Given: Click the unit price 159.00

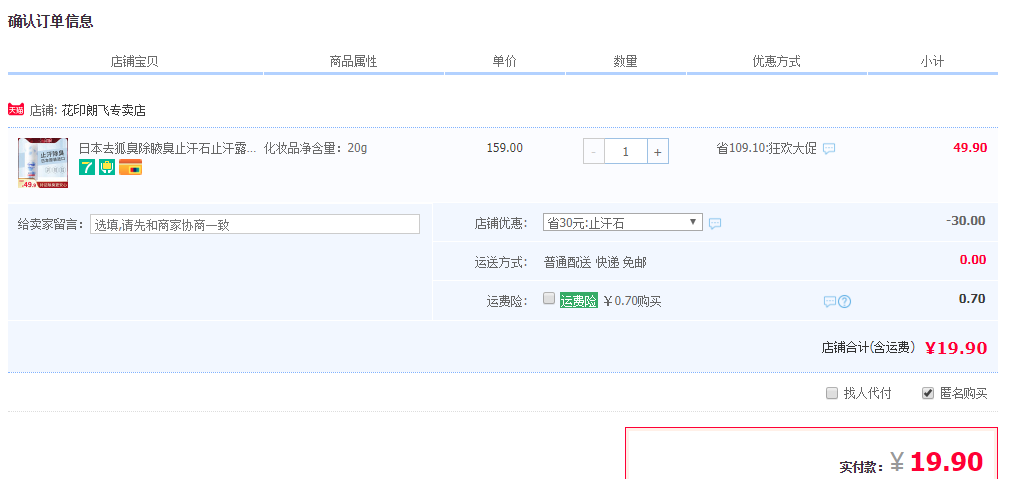Looking at the screenshot, I should point(505,148).
